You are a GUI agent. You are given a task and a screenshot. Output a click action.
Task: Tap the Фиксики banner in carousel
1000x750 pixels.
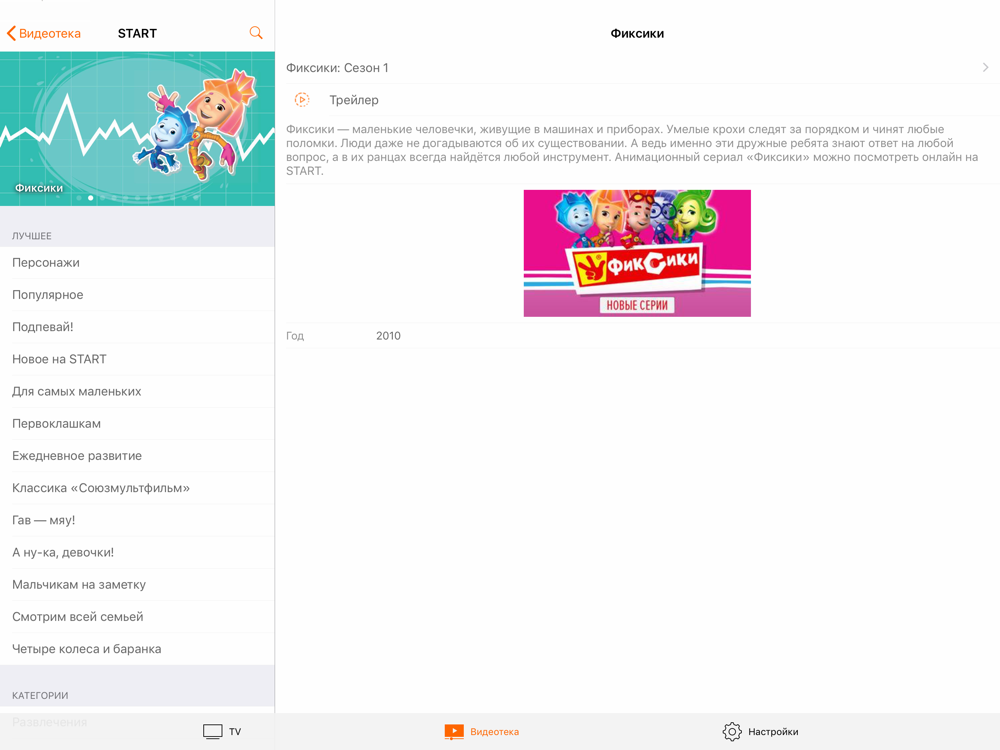tap(137, 128)
